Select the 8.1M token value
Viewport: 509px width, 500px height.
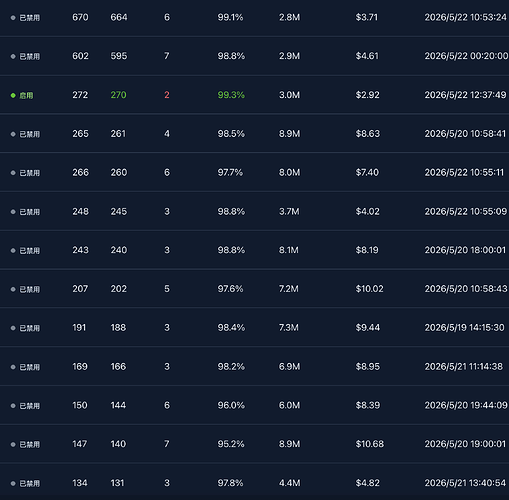[x=289, y=250]
